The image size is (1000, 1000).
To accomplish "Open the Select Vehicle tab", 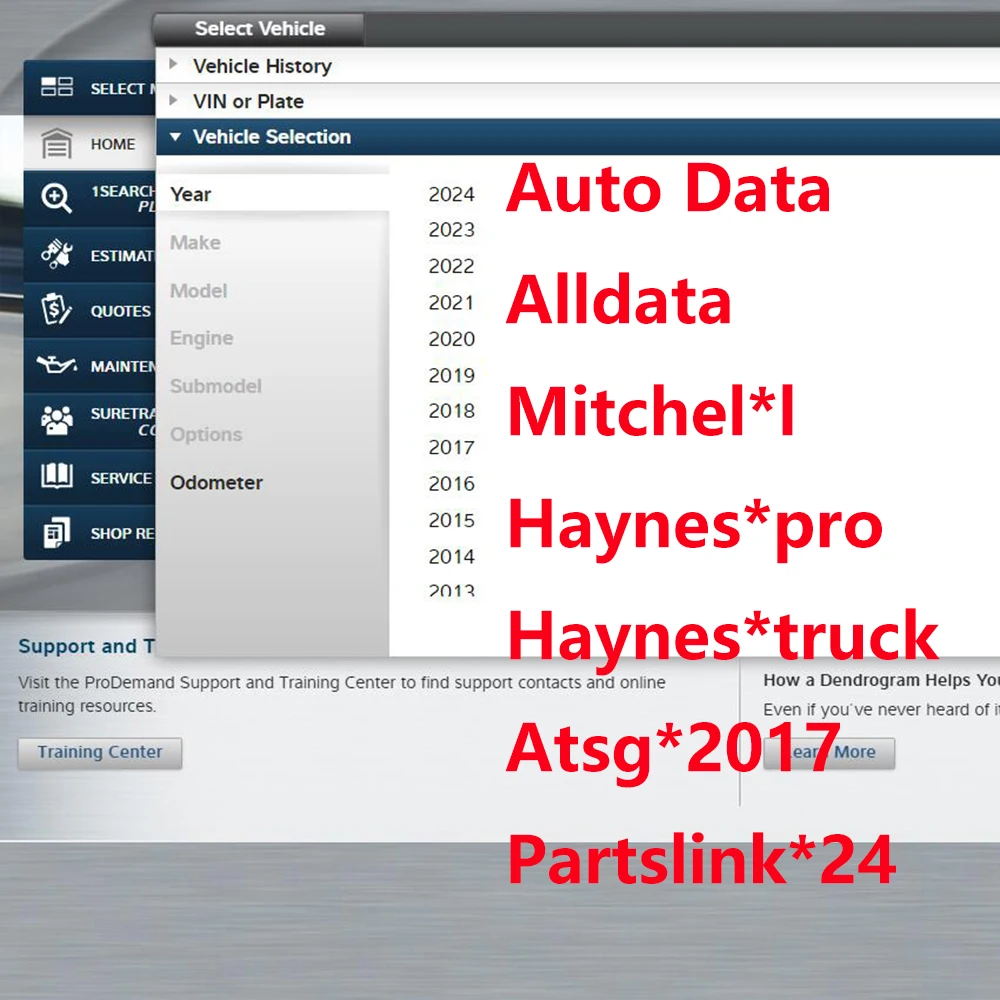I will (260, 29).
